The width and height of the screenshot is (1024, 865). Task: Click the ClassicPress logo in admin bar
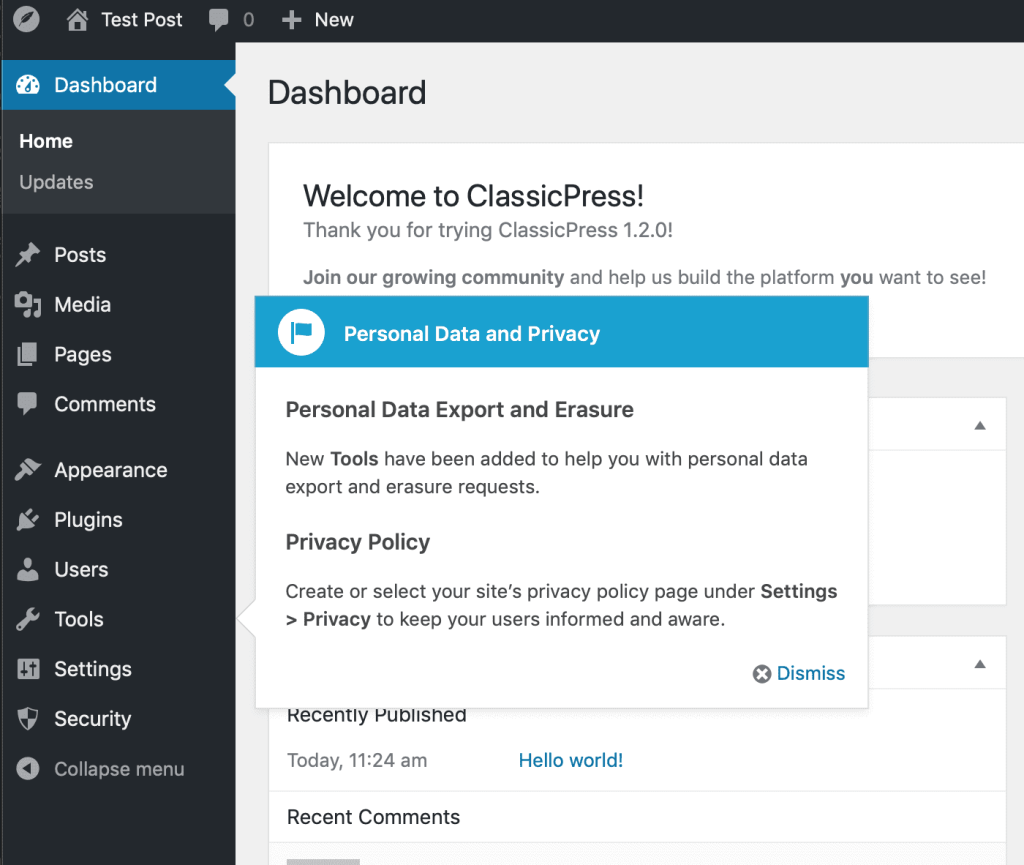[26, 19]
